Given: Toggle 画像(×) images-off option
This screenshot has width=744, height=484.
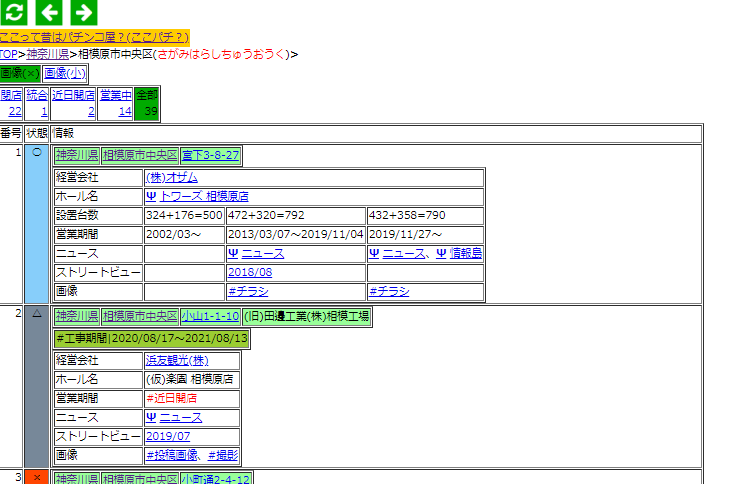Looking at the screenshot, I should (20, 73).
